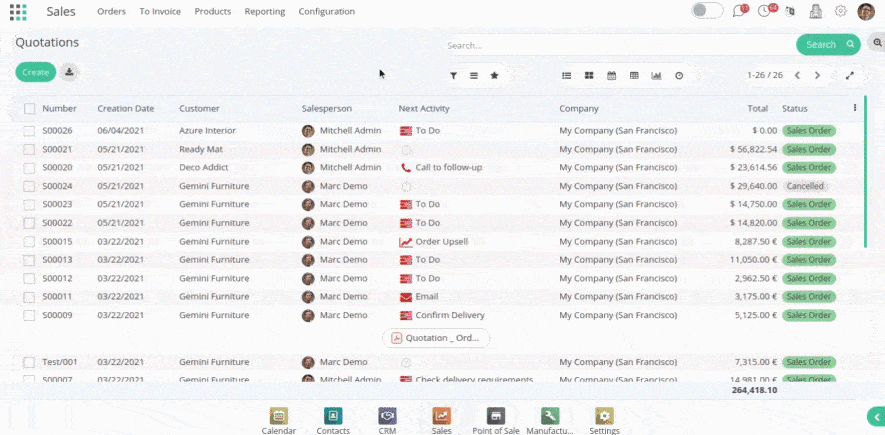This screenshot has height=435, width=885.
Task: Open the Configuration menu
Action: tap(326, 12)
